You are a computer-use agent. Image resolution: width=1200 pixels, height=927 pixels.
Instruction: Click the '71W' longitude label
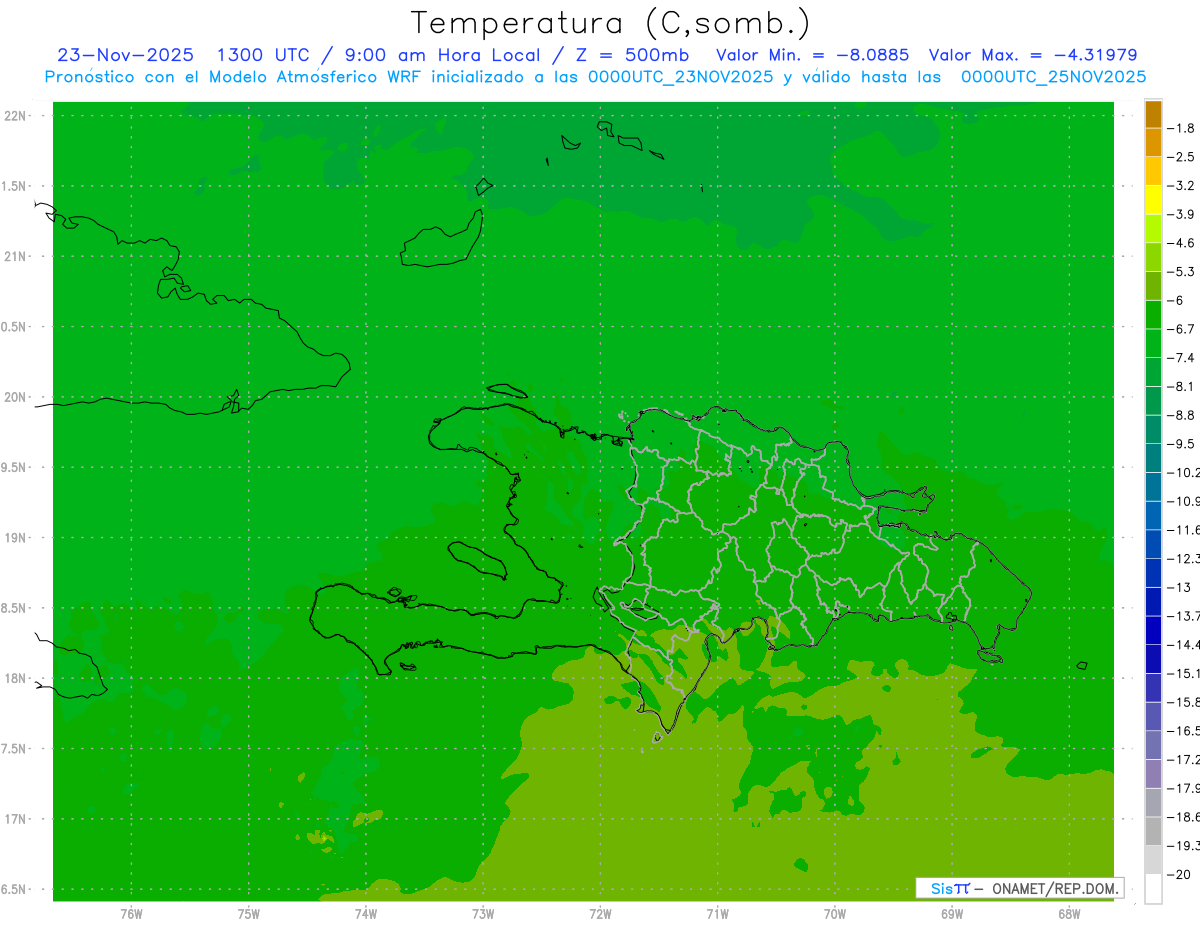tap(717, 913)
